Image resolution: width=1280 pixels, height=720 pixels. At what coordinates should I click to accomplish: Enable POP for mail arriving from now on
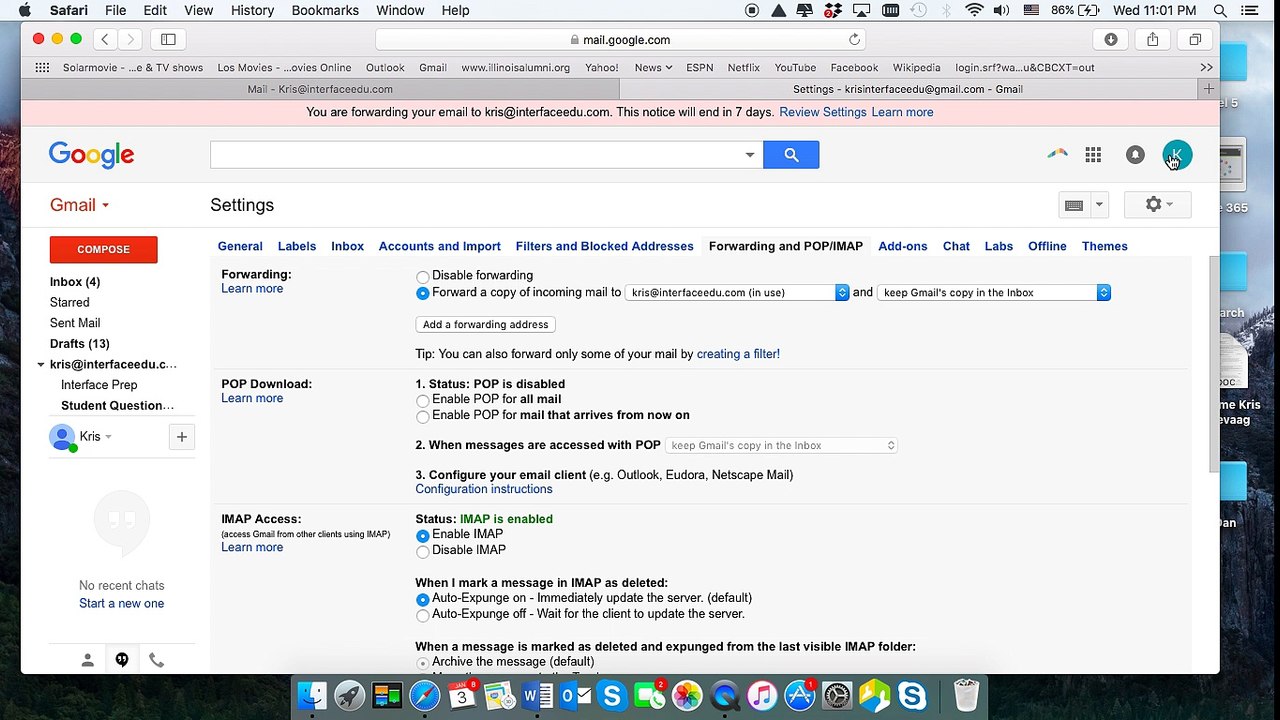pos(422,416)
